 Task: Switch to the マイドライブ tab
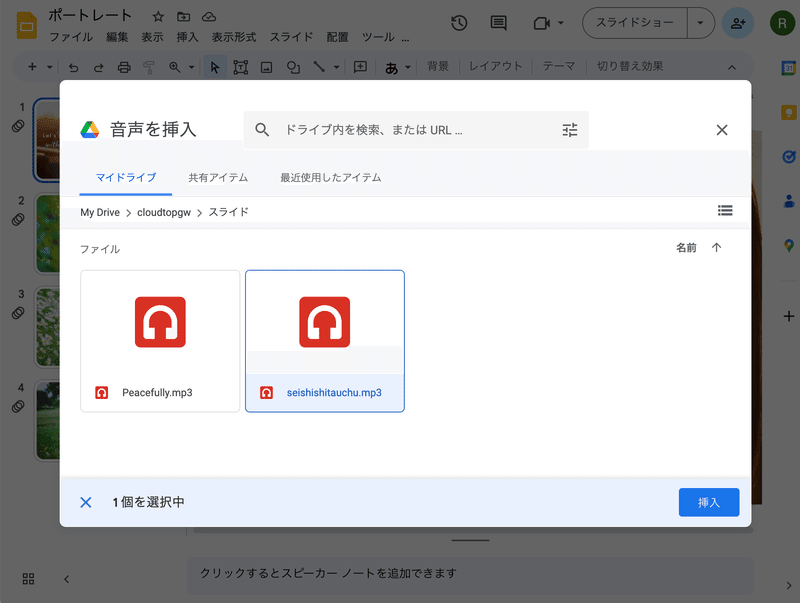point(126,178)
